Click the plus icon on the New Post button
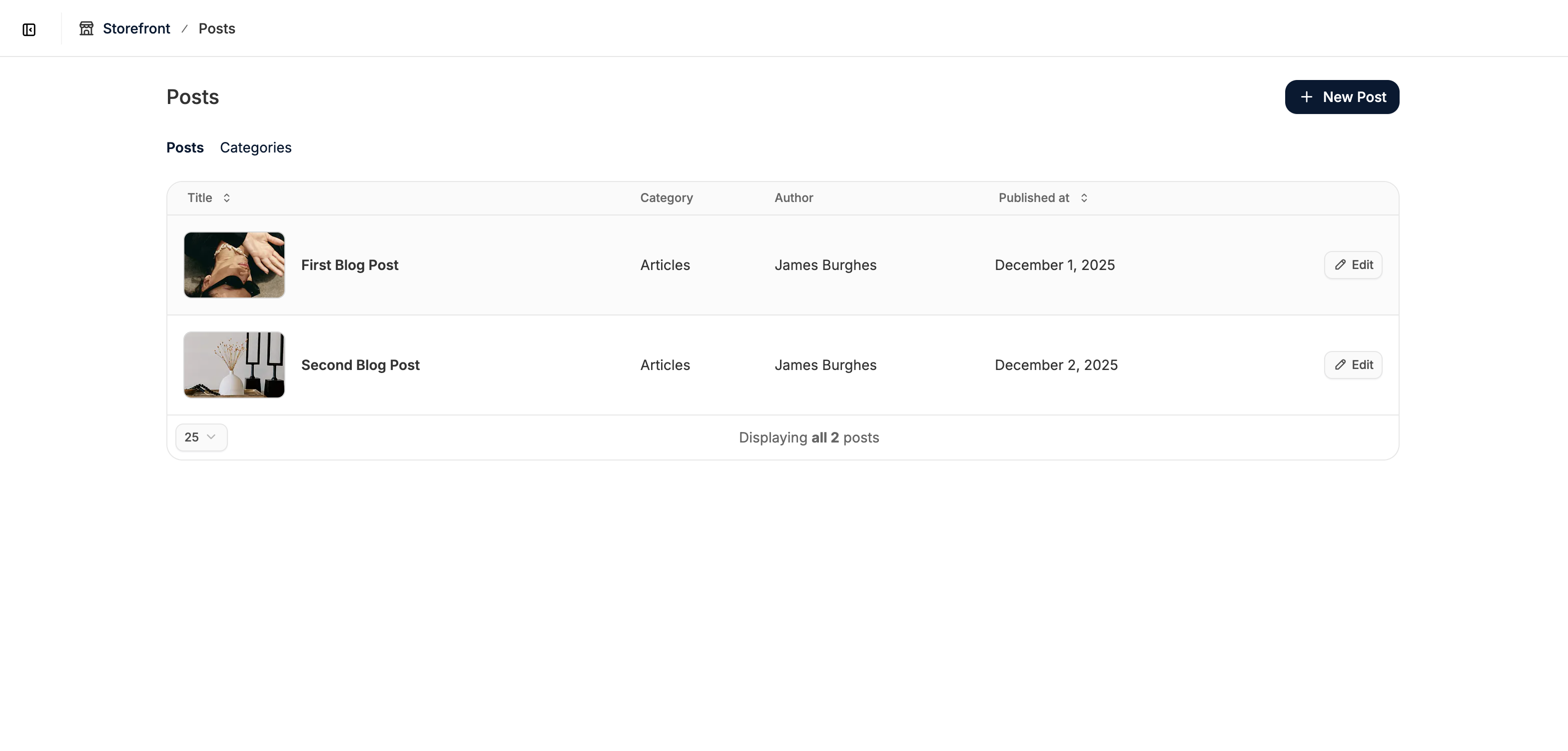 [1308, 97]
